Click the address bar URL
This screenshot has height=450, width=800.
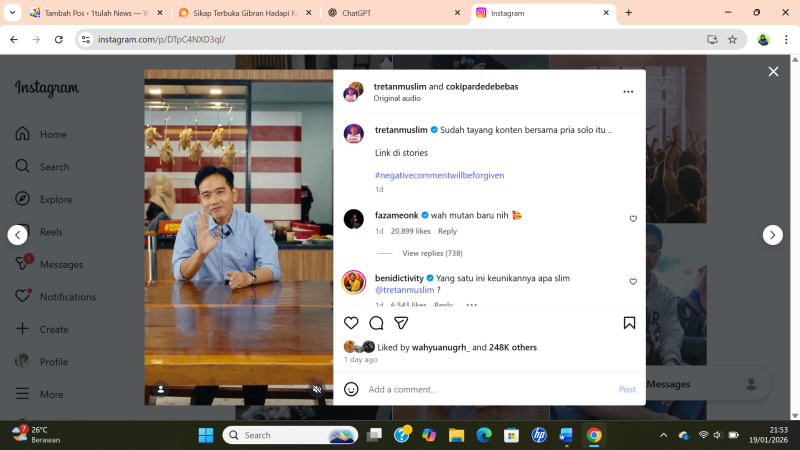click(x=162, y=39)
